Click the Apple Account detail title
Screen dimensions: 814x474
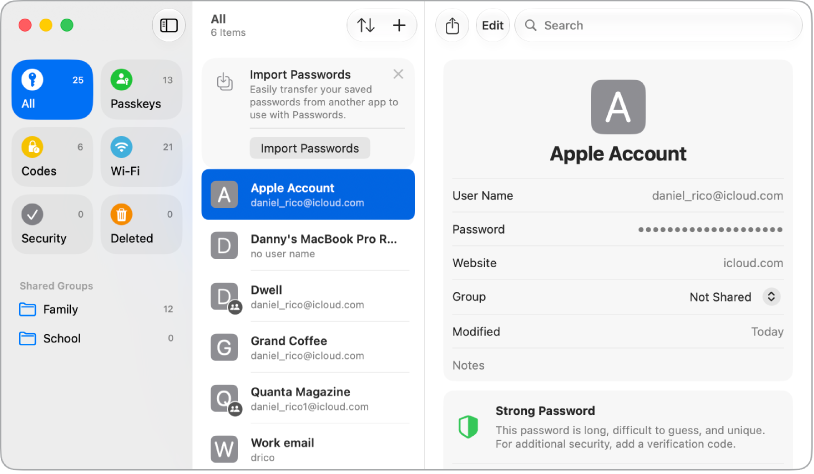(618, 154)
